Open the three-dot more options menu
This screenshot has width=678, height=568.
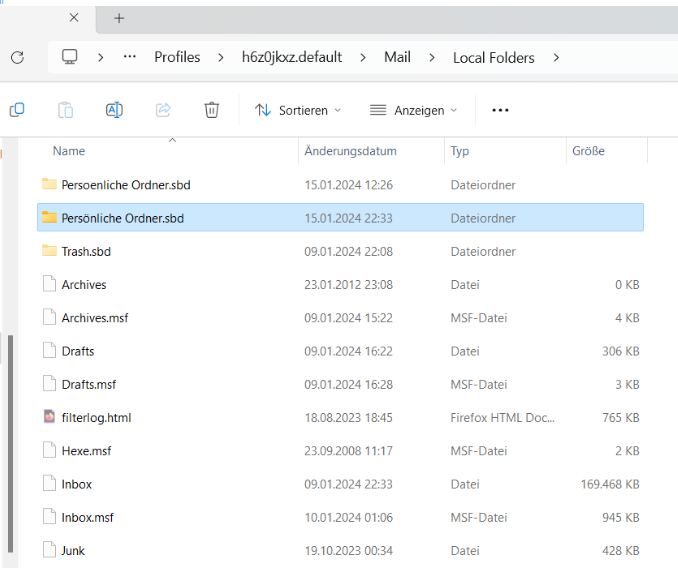tap(501, 110)
